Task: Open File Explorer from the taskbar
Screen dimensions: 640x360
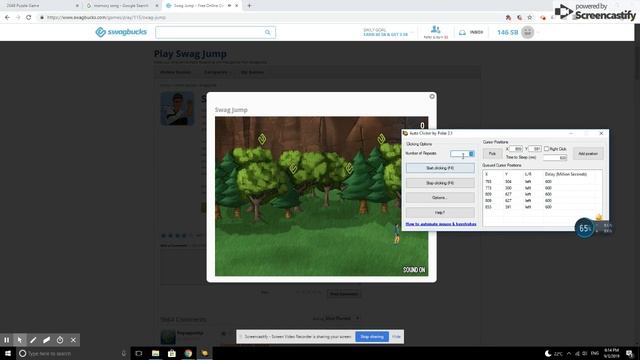Action: pos(156,353)
